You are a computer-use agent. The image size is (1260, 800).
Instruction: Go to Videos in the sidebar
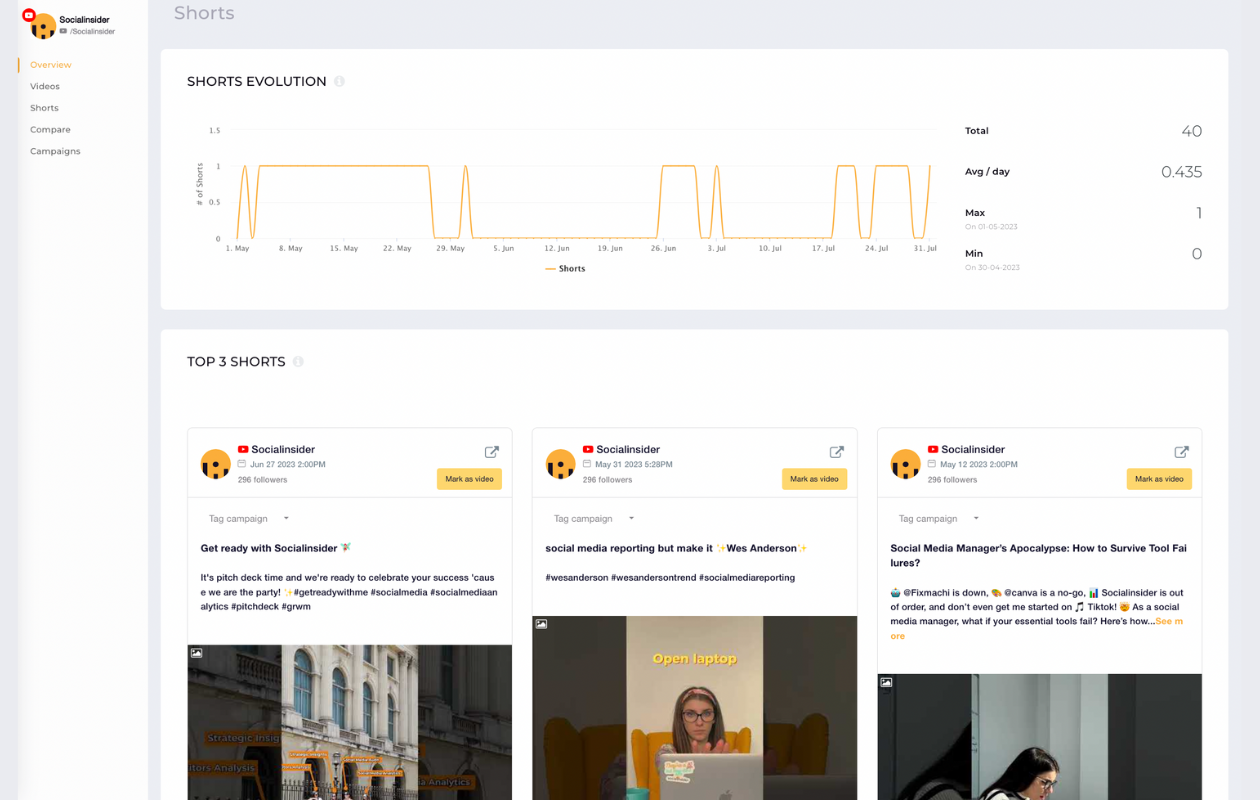[x=45, y=86]
